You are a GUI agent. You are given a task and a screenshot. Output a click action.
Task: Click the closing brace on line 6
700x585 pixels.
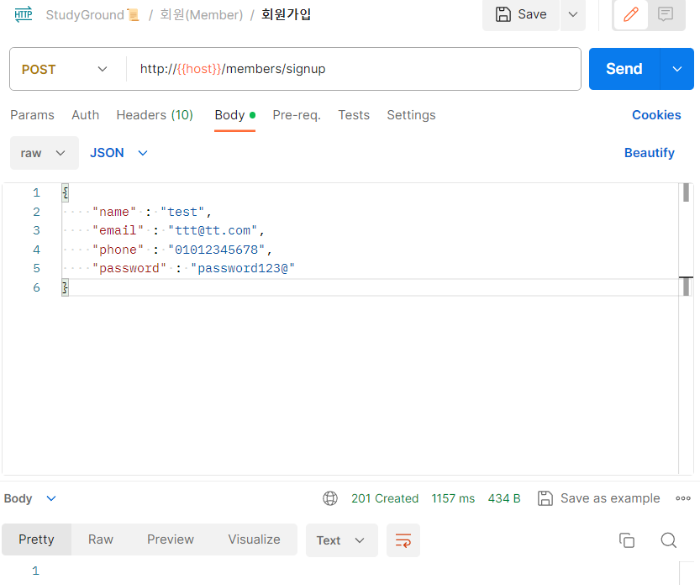(x=65, y=288)
